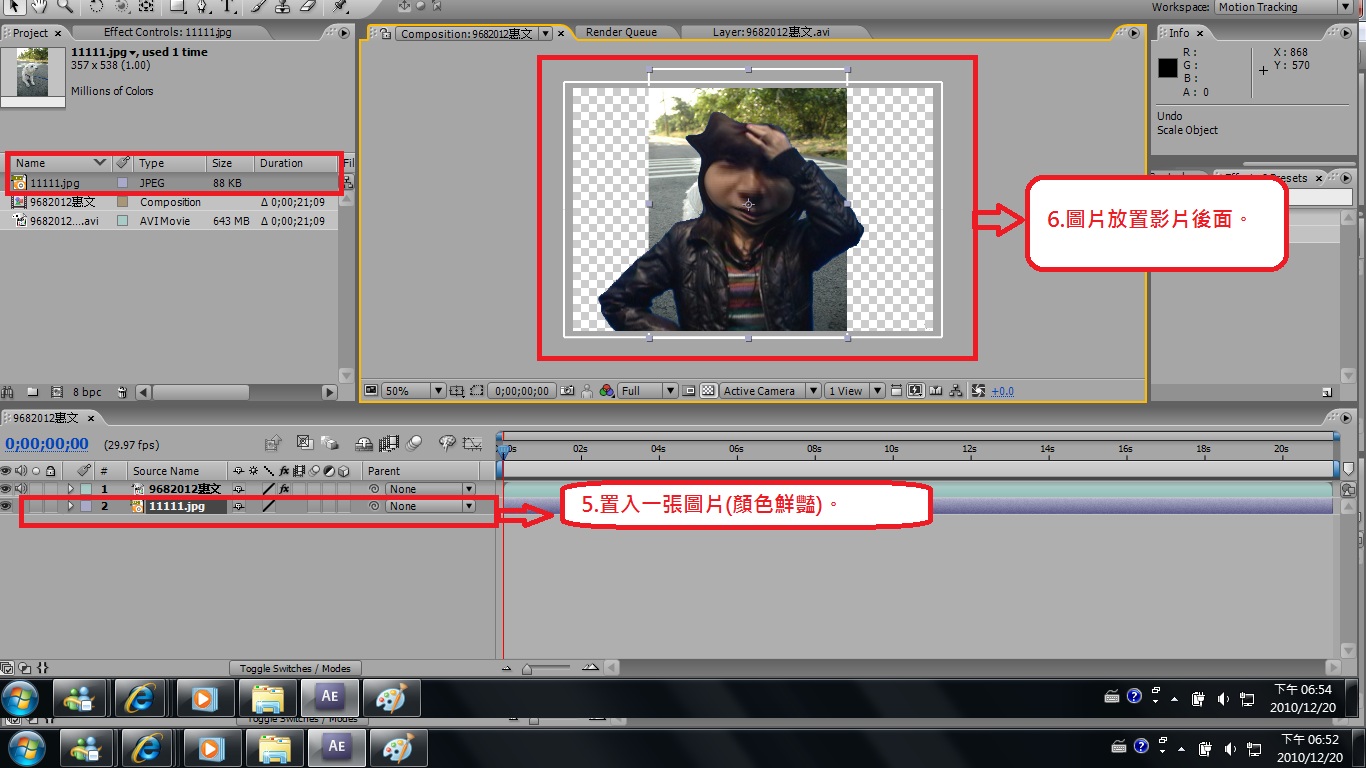Click the reset exposure icon in viewer
This screenshot has height=768, width=1366.
[979, 391]
